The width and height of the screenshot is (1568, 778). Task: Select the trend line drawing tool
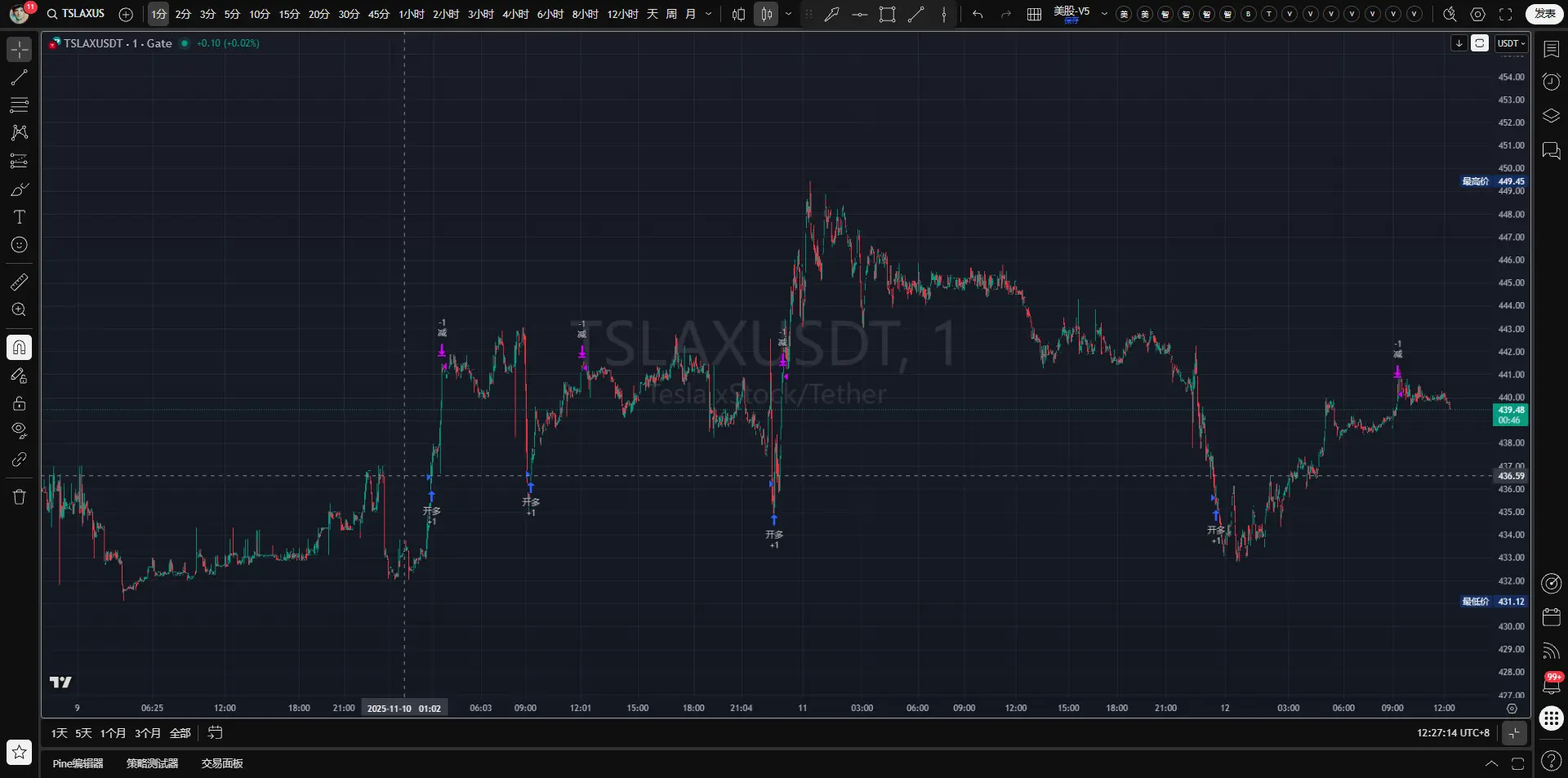coord(20,78)
